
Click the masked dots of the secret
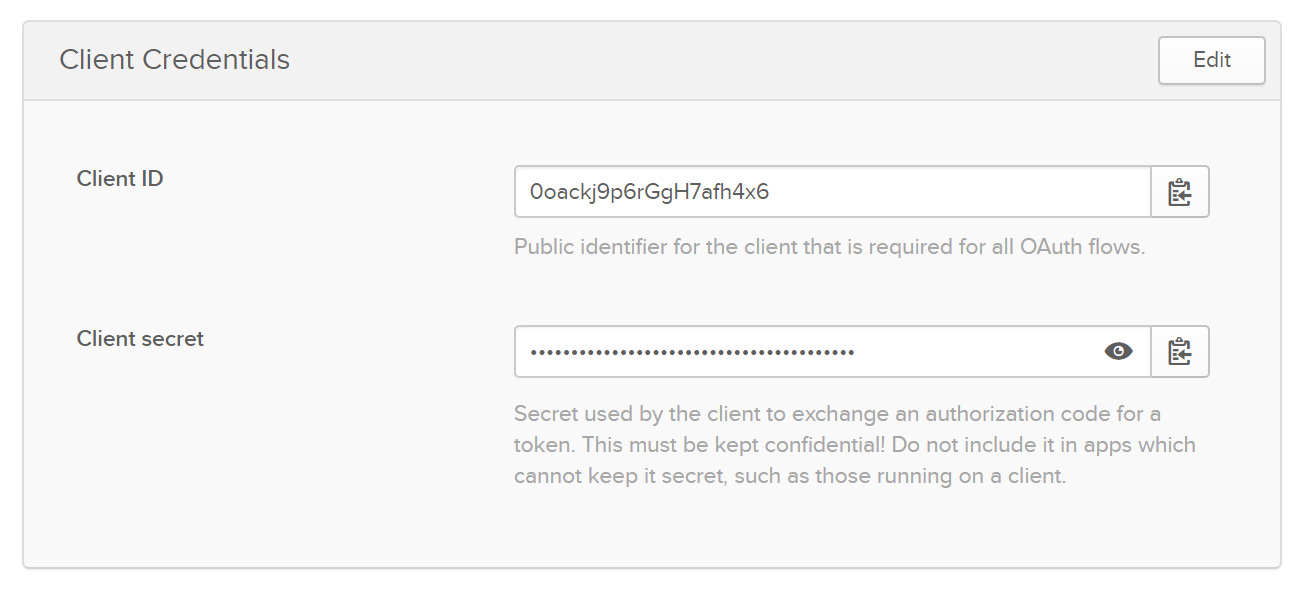tap(692, 352)
